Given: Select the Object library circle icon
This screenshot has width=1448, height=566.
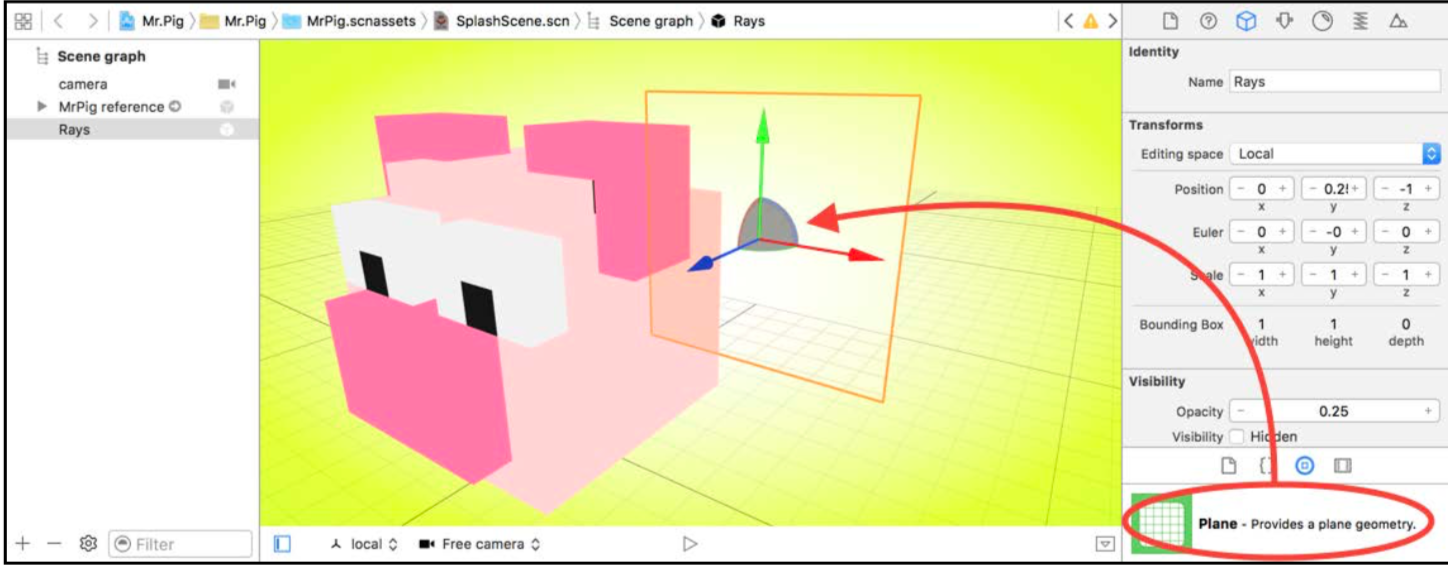Looking at the screenshot, I should [x=1304, y=465].
